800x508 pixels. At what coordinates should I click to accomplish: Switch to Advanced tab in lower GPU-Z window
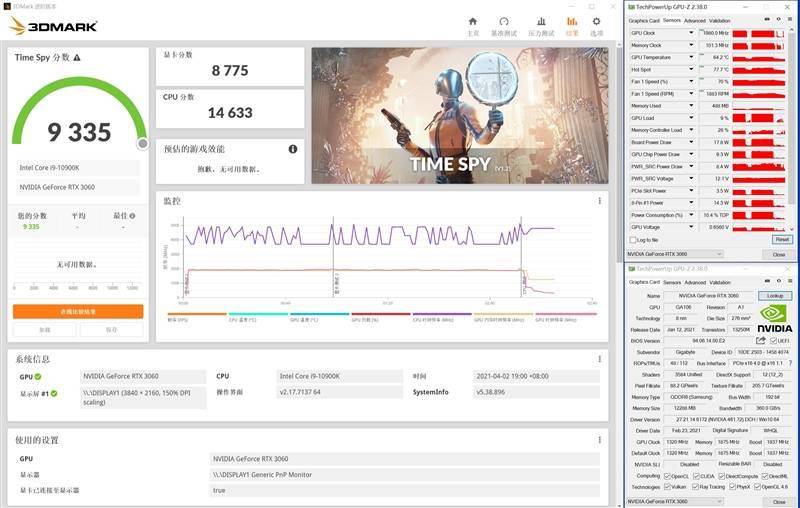coord(694,282)
